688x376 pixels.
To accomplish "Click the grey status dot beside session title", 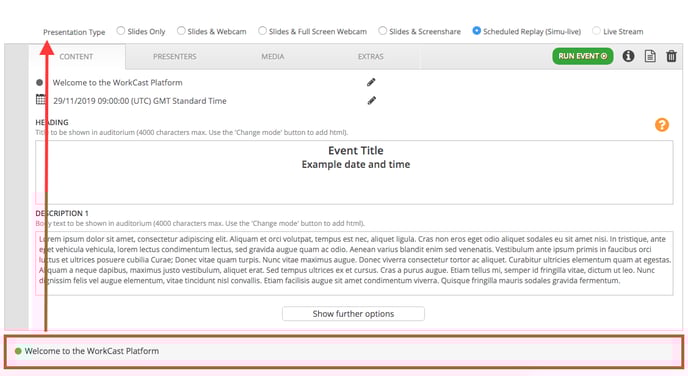I will (39, 82).
